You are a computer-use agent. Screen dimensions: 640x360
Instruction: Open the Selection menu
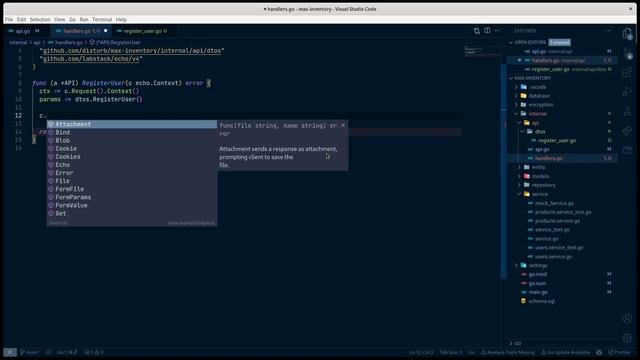coord(40,19)
